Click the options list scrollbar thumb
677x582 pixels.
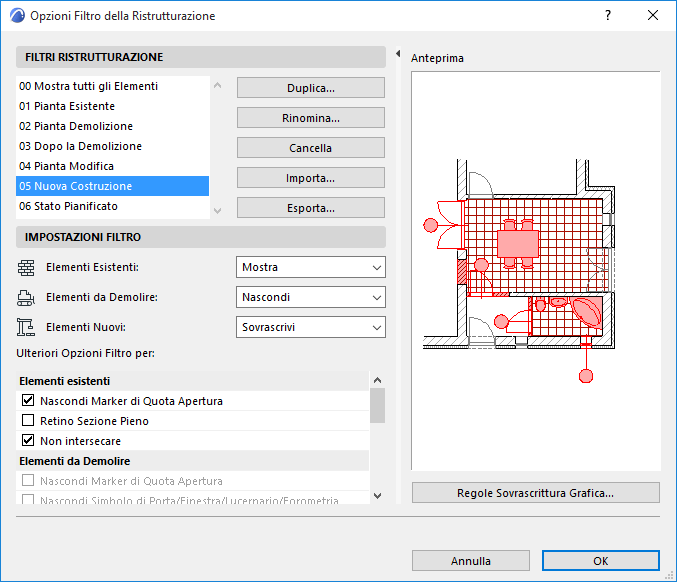377,406
